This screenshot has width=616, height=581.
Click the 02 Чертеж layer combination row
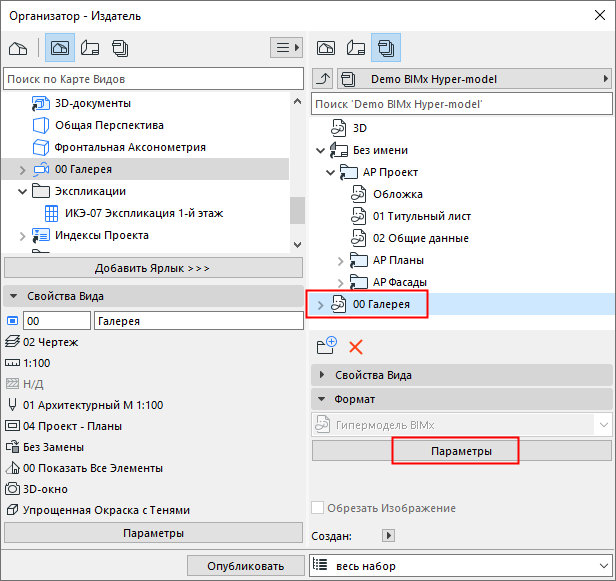[x=51, y=342]
